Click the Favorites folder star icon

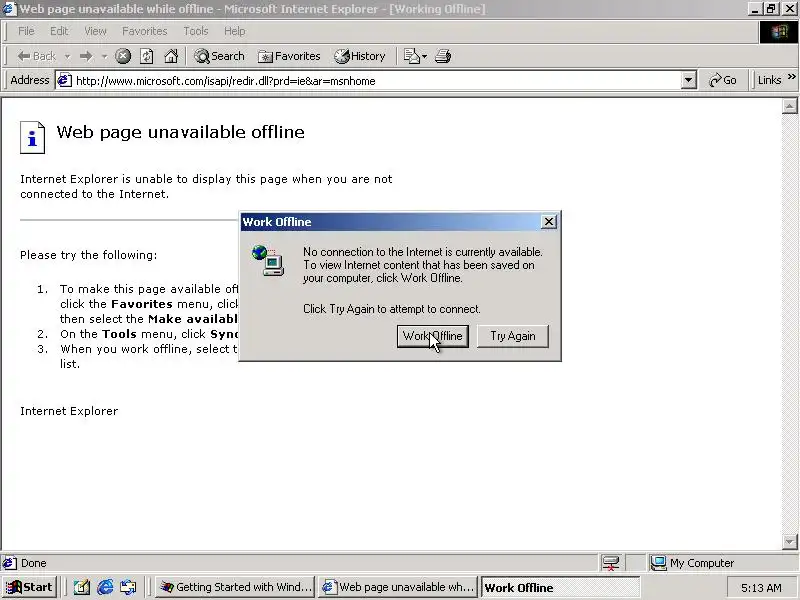(x=265, y=57)
